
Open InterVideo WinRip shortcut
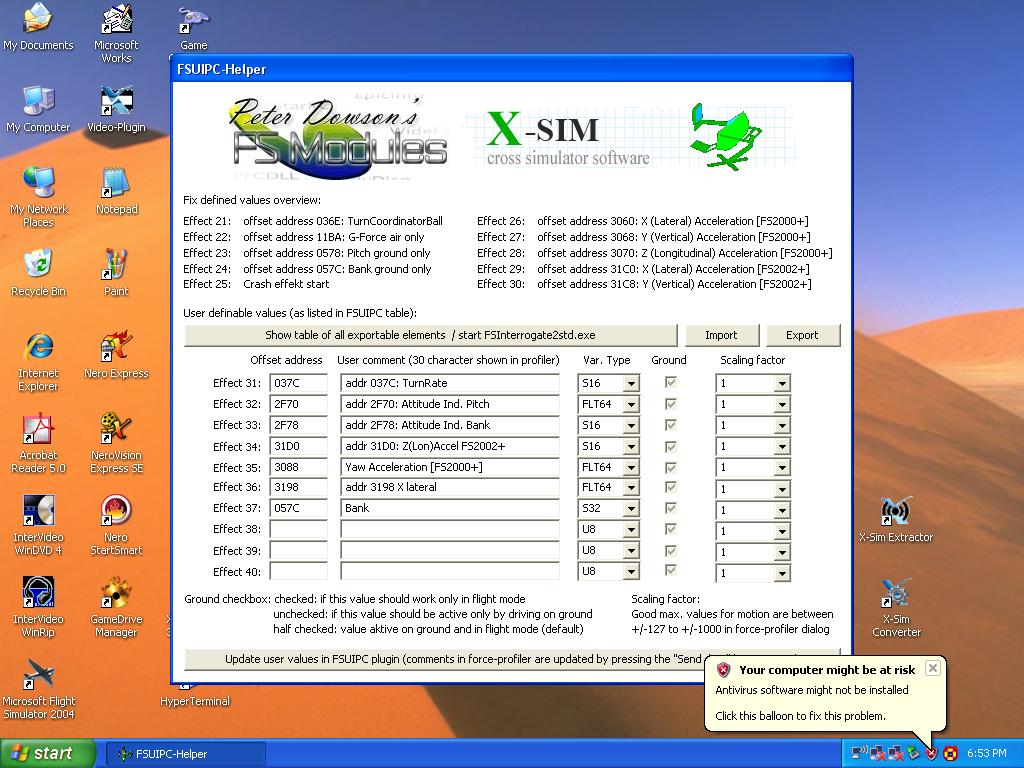(38, 607)
